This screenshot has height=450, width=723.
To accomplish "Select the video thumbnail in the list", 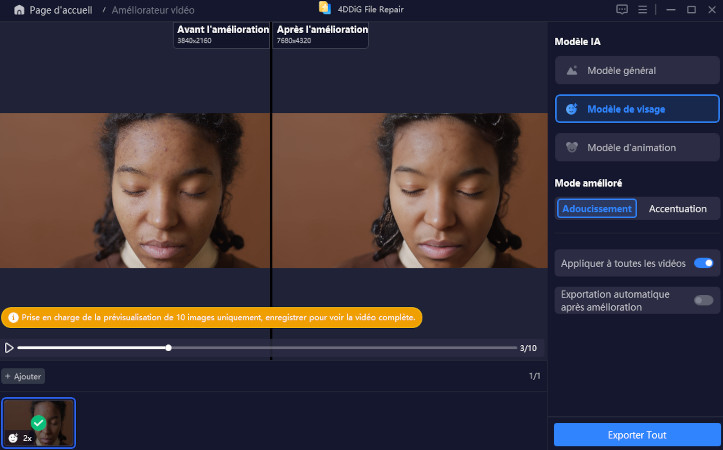I will click(39, 423).
